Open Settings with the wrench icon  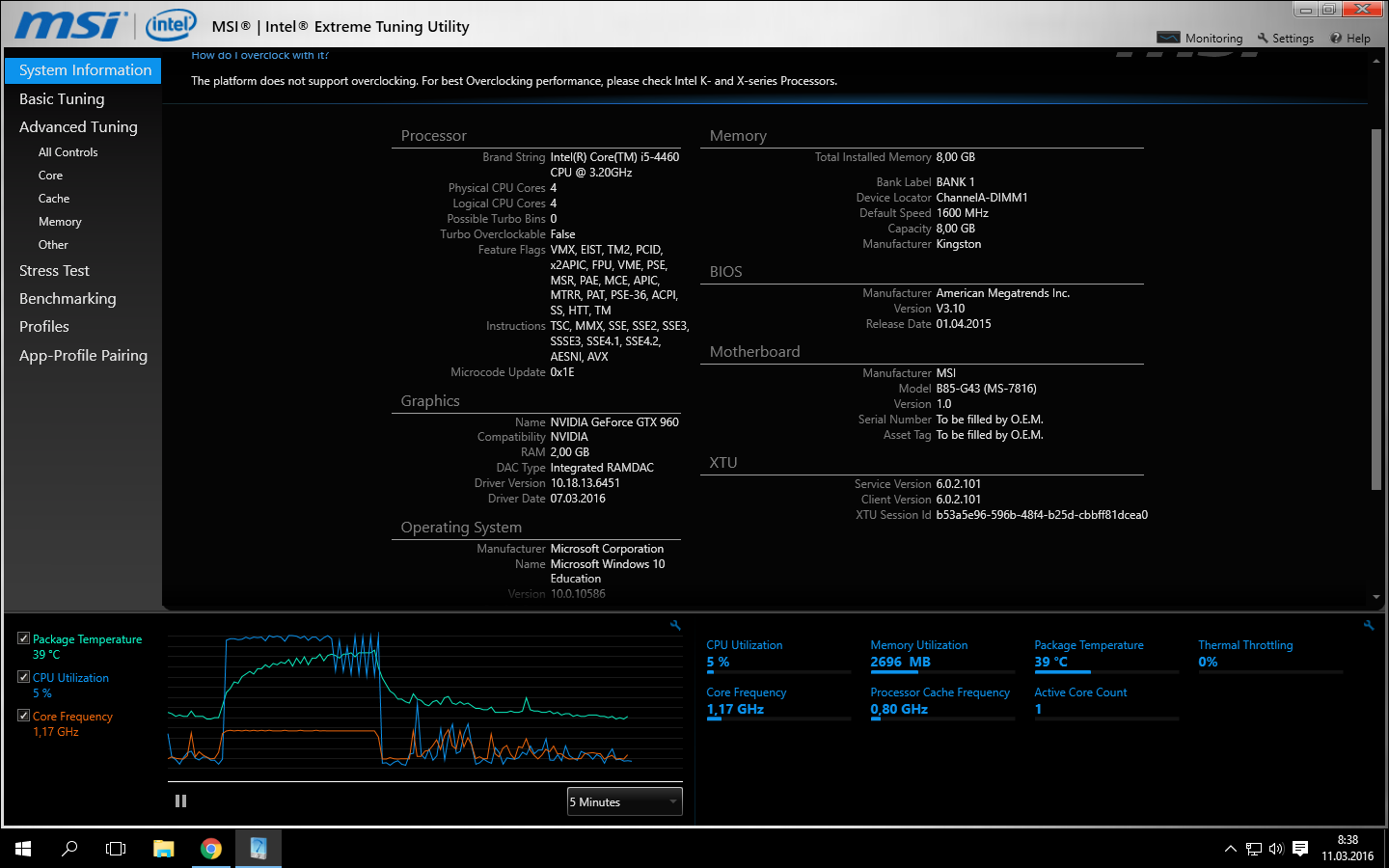pyautogui.click(x=1263, y=38)
